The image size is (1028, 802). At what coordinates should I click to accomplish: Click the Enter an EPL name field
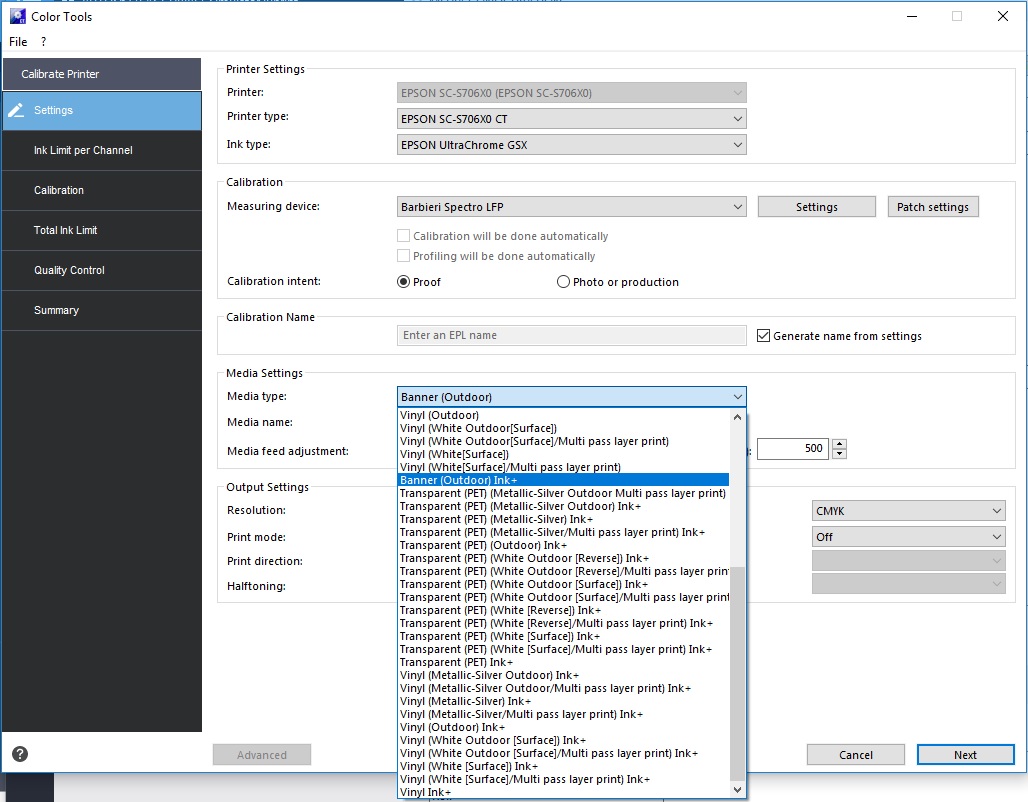pyautogui.click(x=571, y=335)
